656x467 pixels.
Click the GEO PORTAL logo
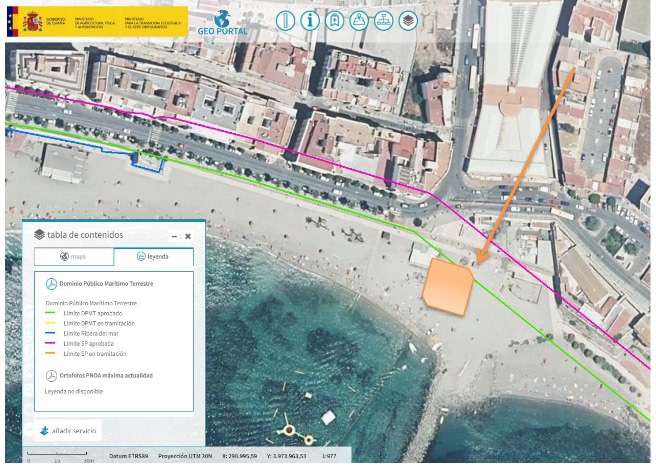pos(223,23)
